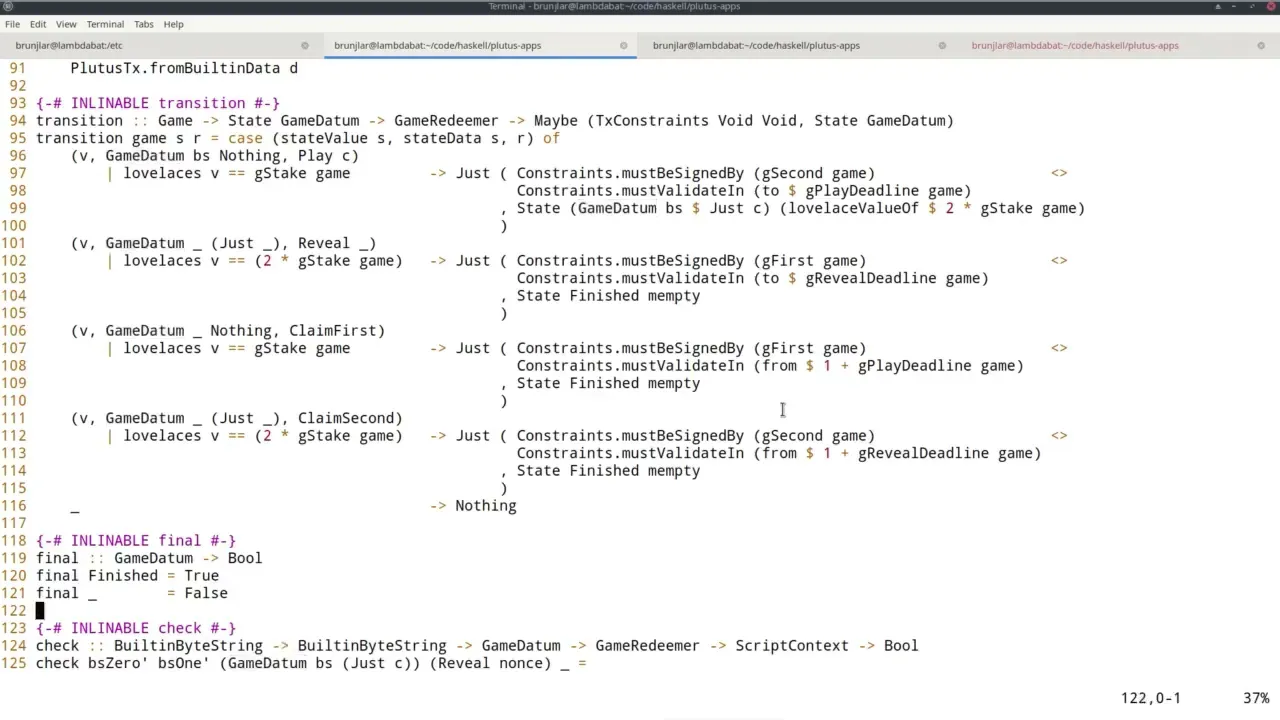Screen dimensions: 1280x720
Task: Minimize the terminal window
Action: 1236,6
